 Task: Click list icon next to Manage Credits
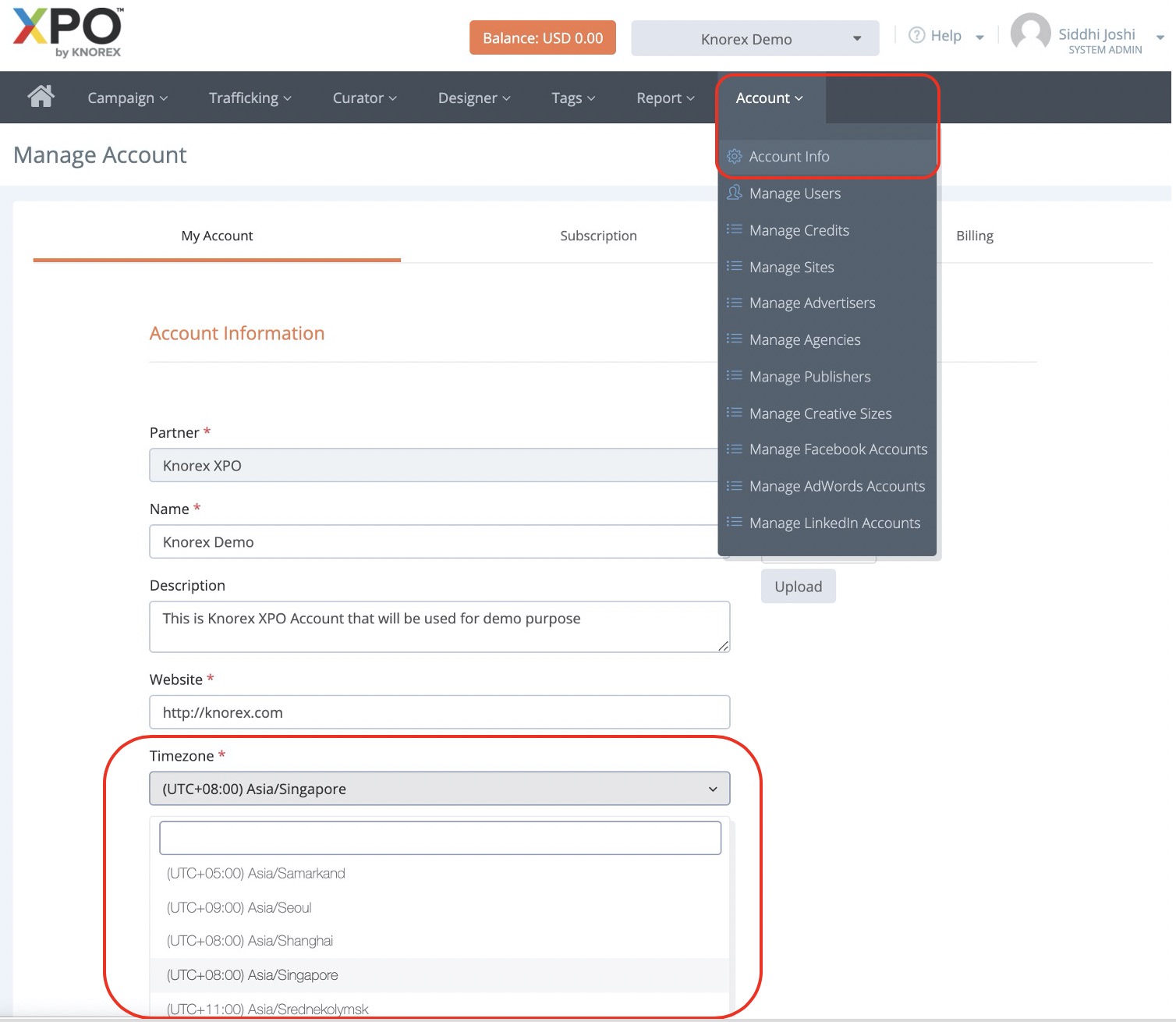(734, 229)
